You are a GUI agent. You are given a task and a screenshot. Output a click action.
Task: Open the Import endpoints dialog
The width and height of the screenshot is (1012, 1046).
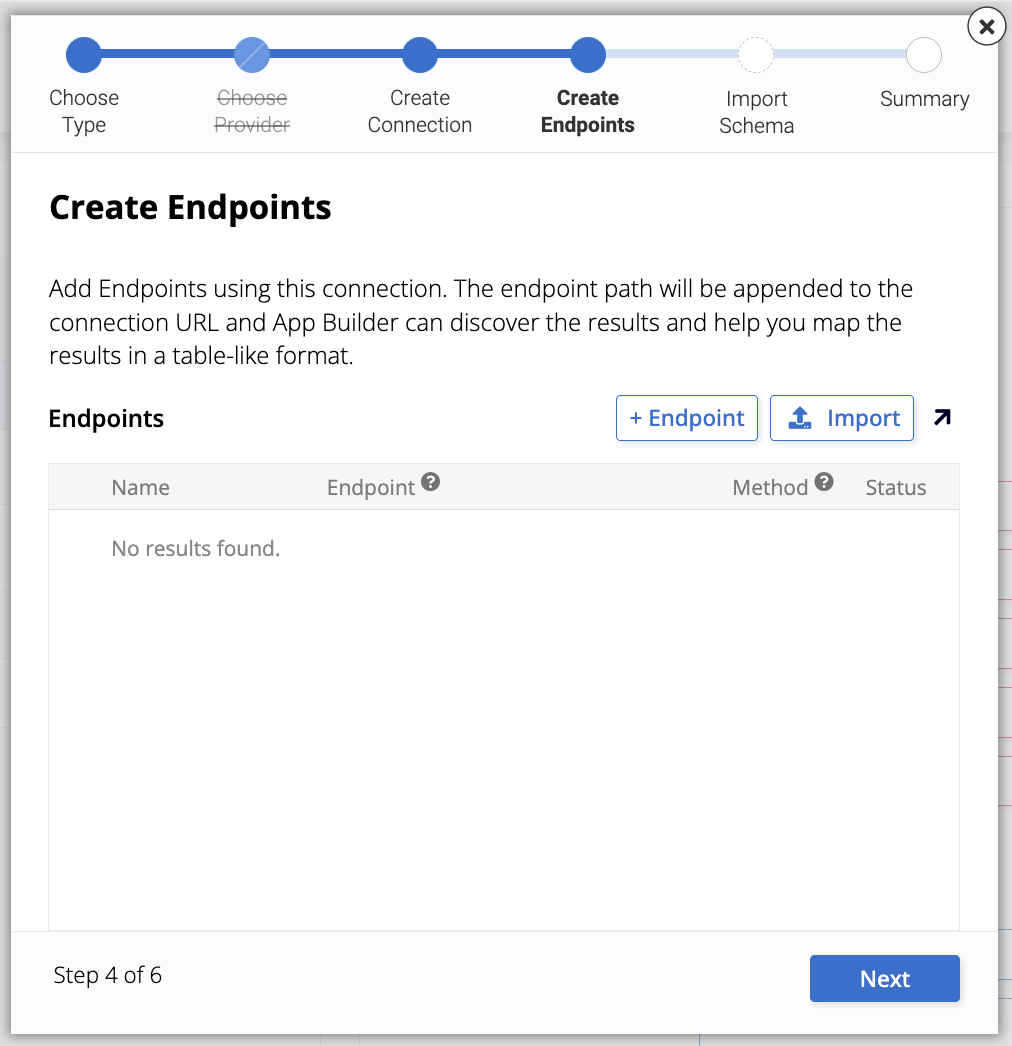point(841,417)
